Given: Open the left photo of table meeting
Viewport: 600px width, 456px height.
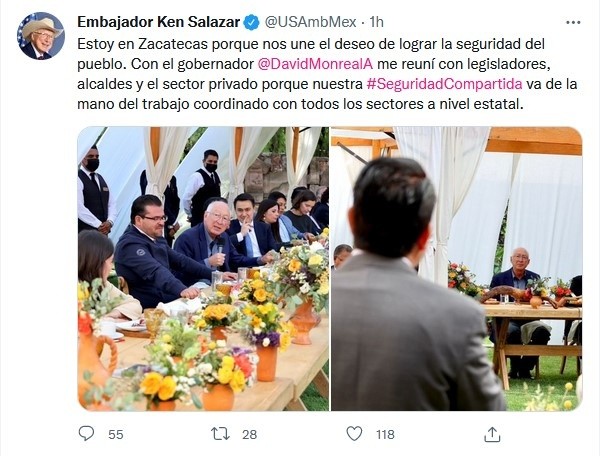Looking at the screenshot, I should (203, 269).
